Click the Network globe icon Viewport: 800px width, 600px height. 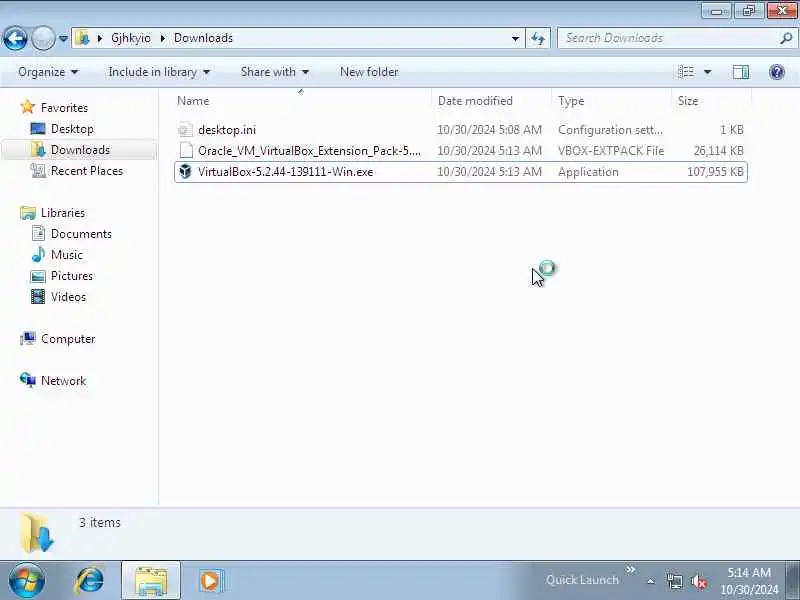[28, 380]
